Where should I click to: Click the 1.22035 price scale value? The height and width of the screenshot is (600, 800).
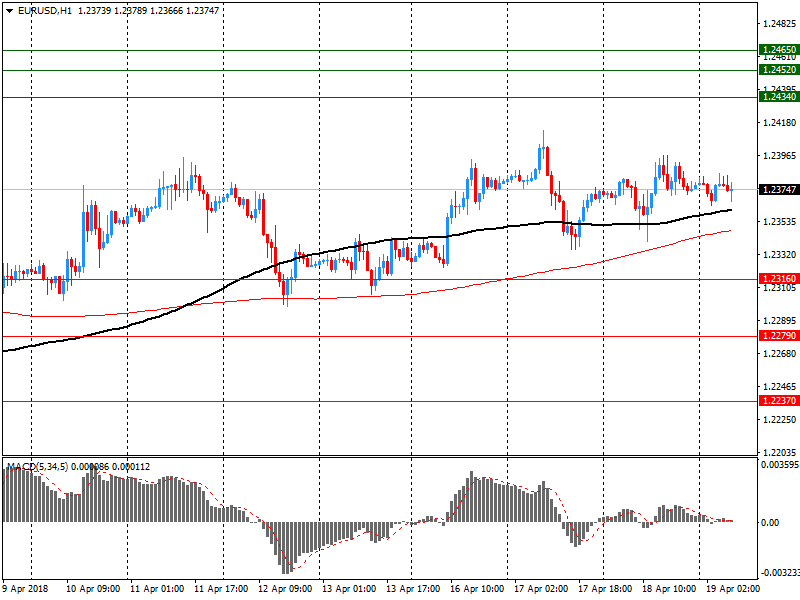(x=779, y=453)
